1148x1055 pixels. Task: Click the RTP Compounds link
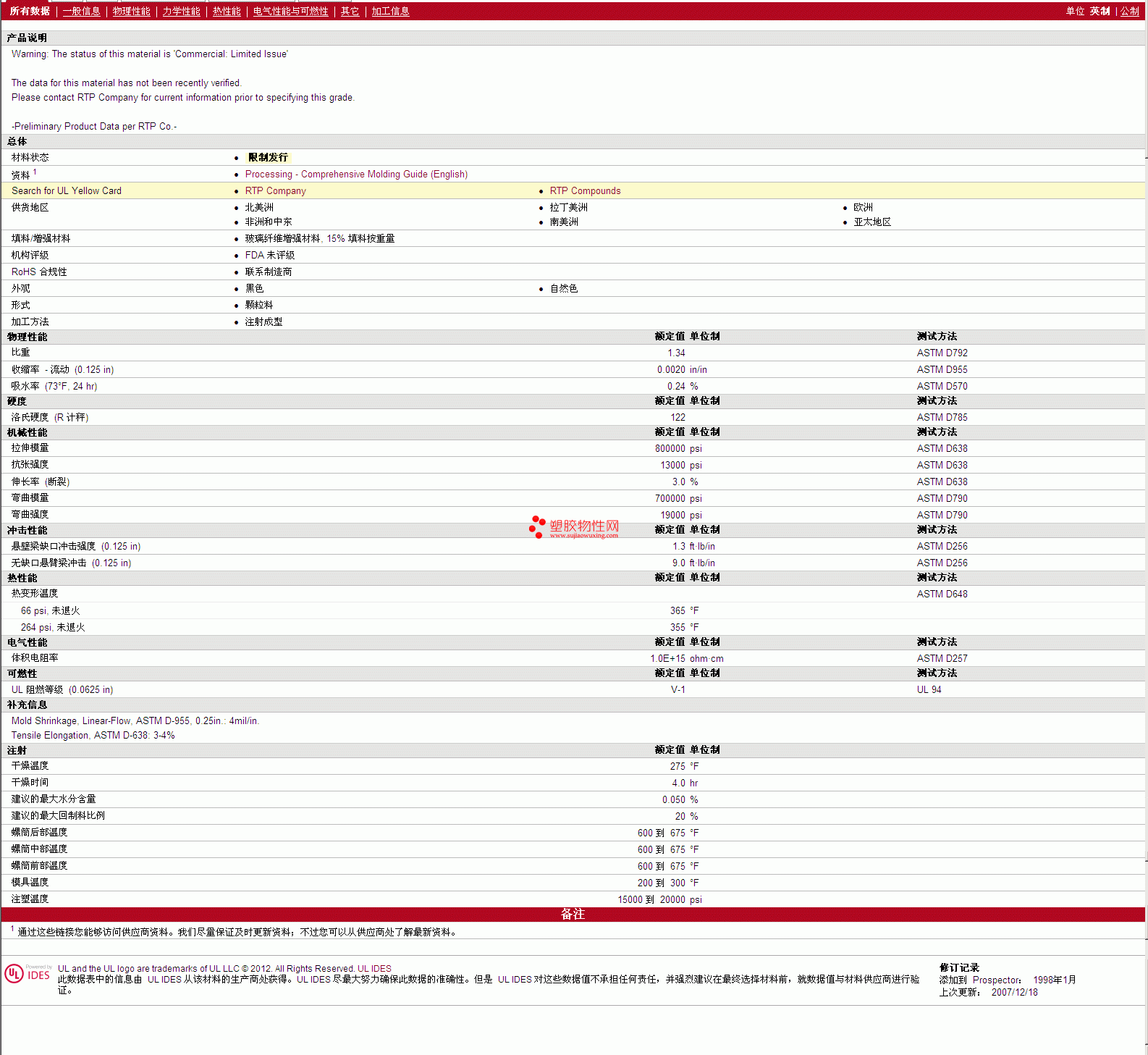coord(585,191)
